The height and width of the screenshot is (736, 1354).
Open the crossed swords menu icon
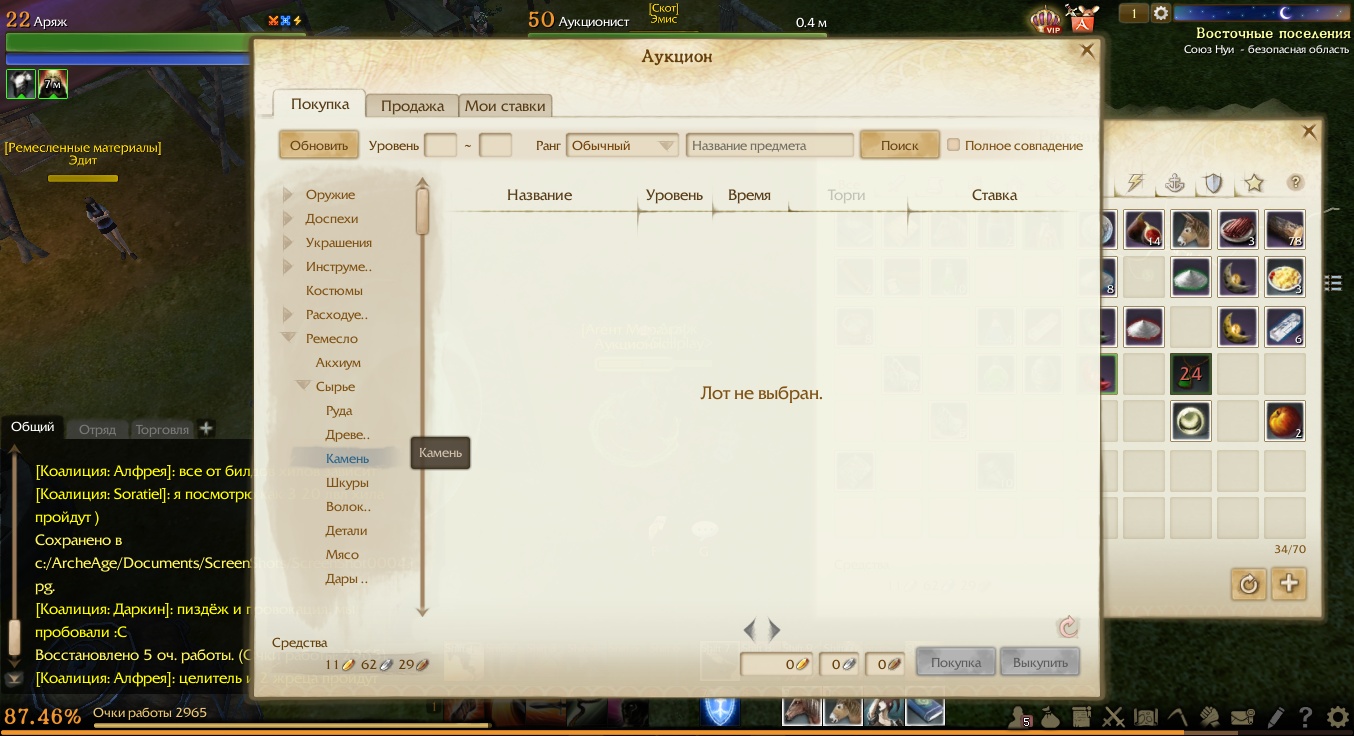click(x=1113, y=717)
